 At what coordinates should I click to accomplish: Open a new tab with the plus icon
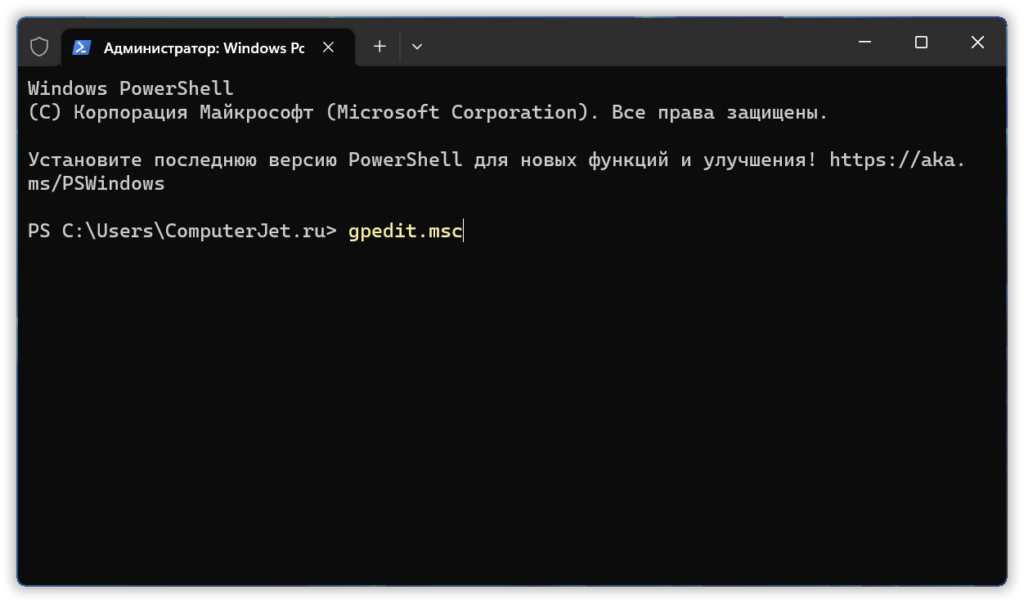[x=379, y=46]
